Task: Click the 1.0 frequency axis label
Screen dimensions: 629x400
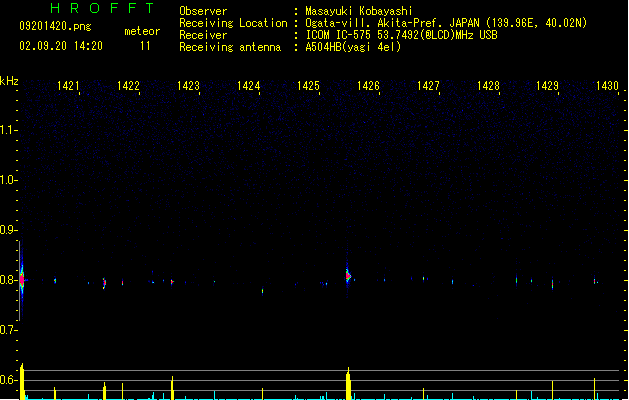Action: [x=8, y=180]
